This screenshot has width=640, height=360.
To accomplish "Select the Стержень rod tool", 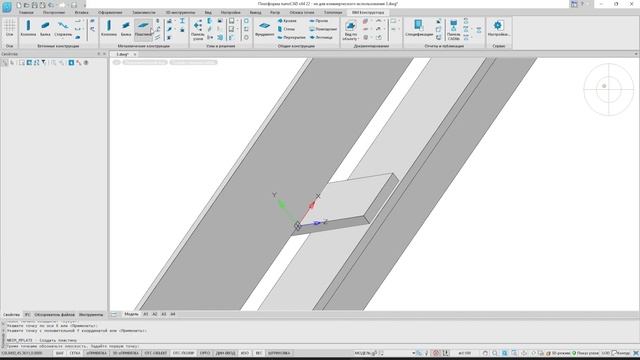I will (63, 28).
